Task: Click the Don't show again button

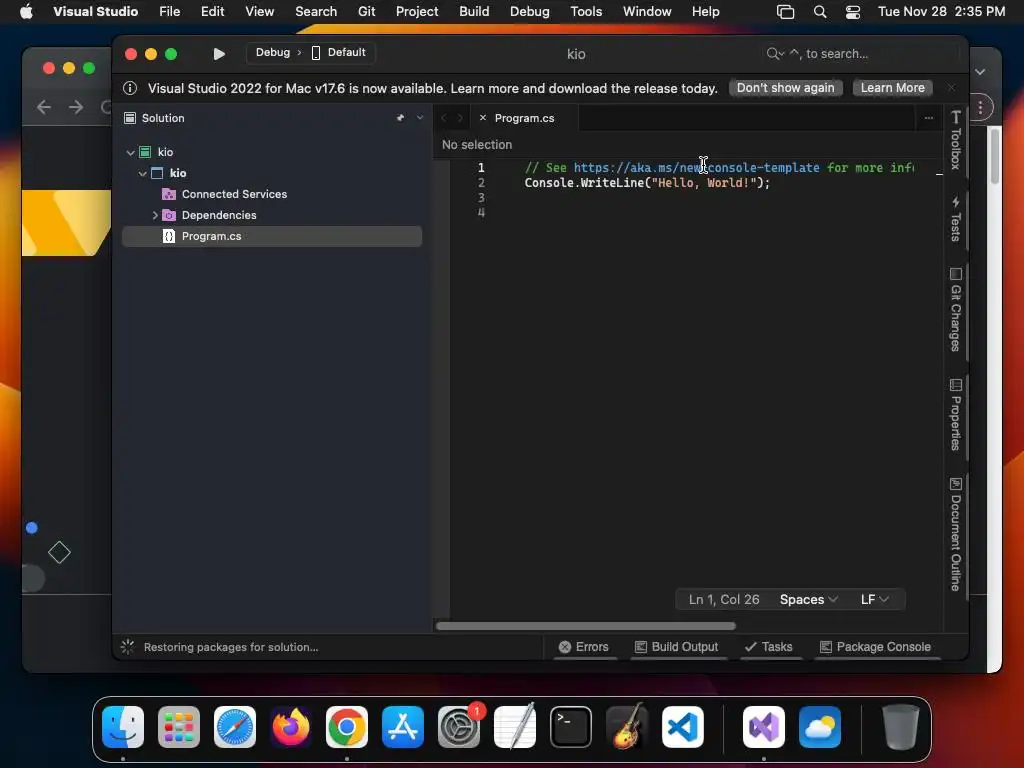Action: [x=785, y=88]
